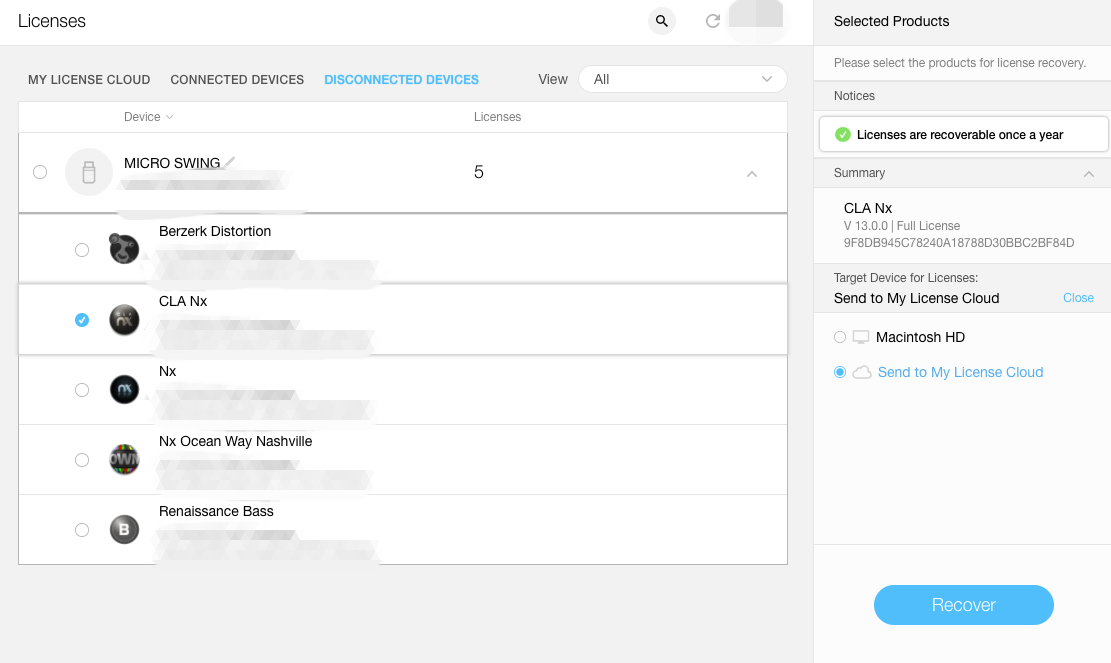Viewport: 1111px width, 663px height.
Task: Deselect the CLA Nx license checkbox
Action: 82,320
